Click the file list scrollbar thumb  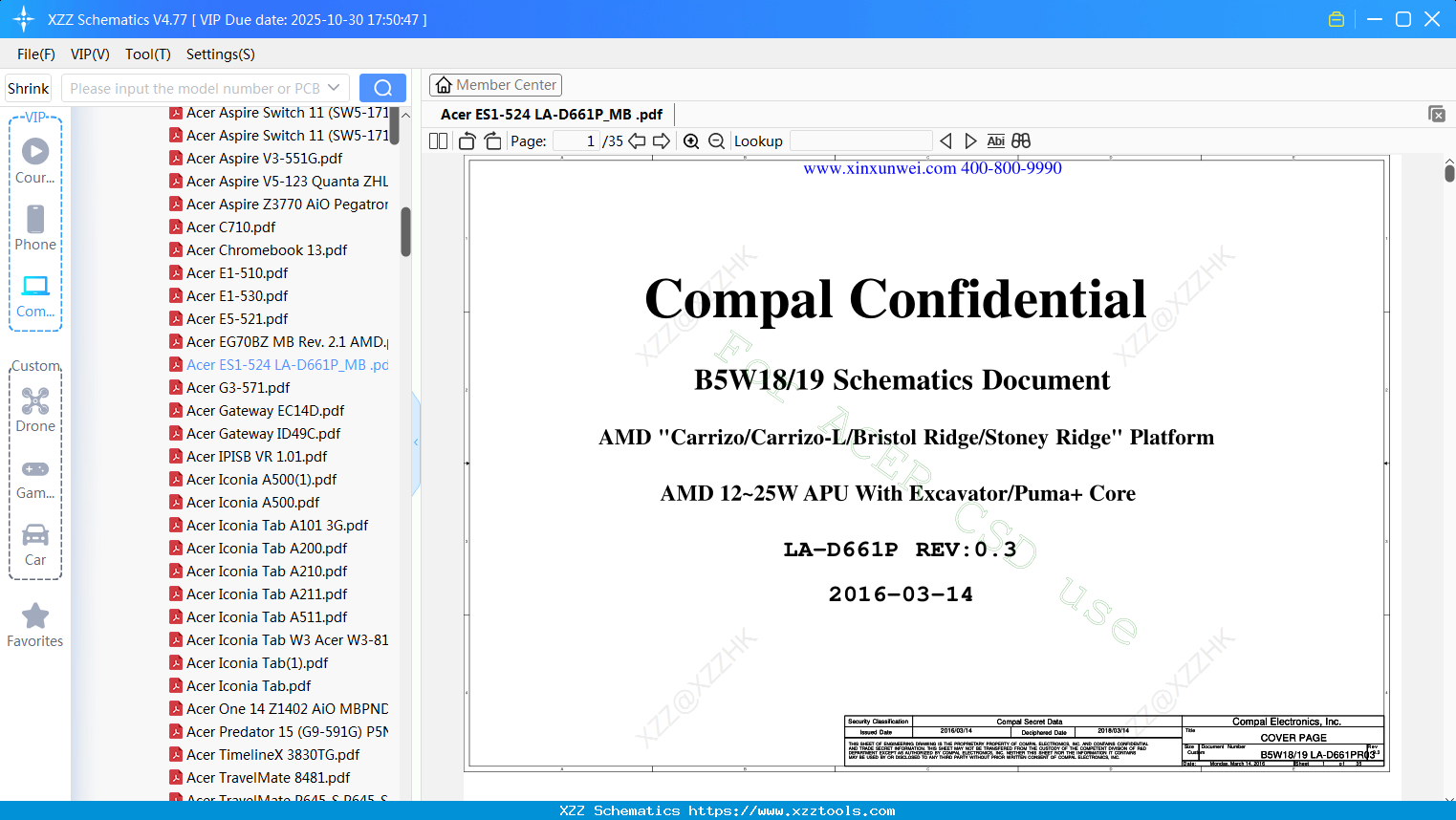(405, 231)
